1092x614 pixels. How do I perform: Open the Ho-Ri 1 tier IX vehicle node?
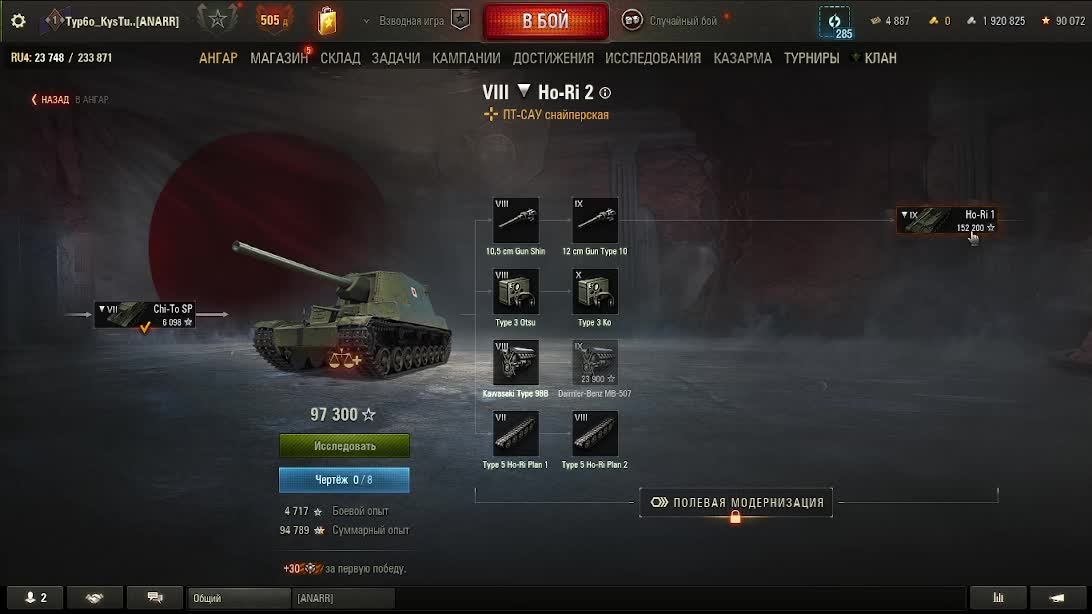(x=947, y=221)
